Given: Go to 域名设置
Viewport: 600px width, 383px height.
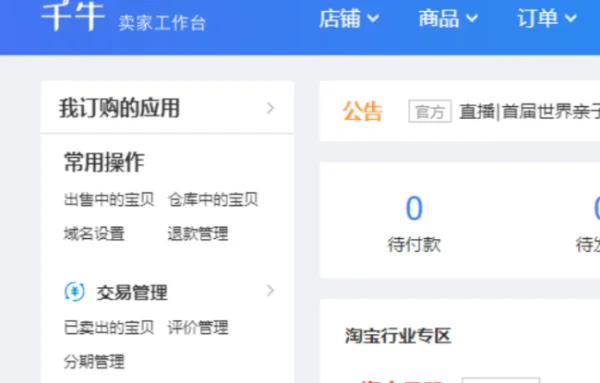Looking at the screenshot, I should (x=94, y=233).
